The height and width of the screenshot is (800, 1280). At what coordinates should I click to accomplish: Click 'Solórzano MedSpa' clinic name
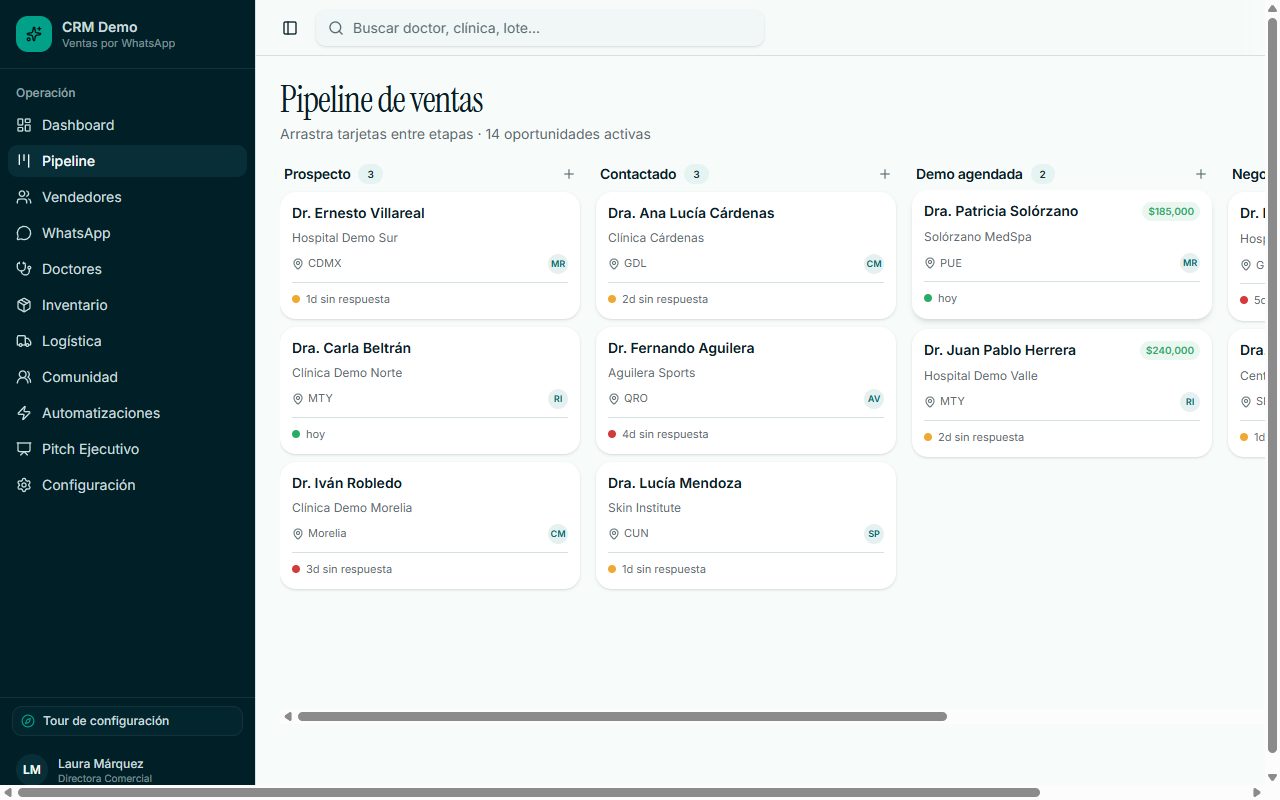click(x=978, y=237)
